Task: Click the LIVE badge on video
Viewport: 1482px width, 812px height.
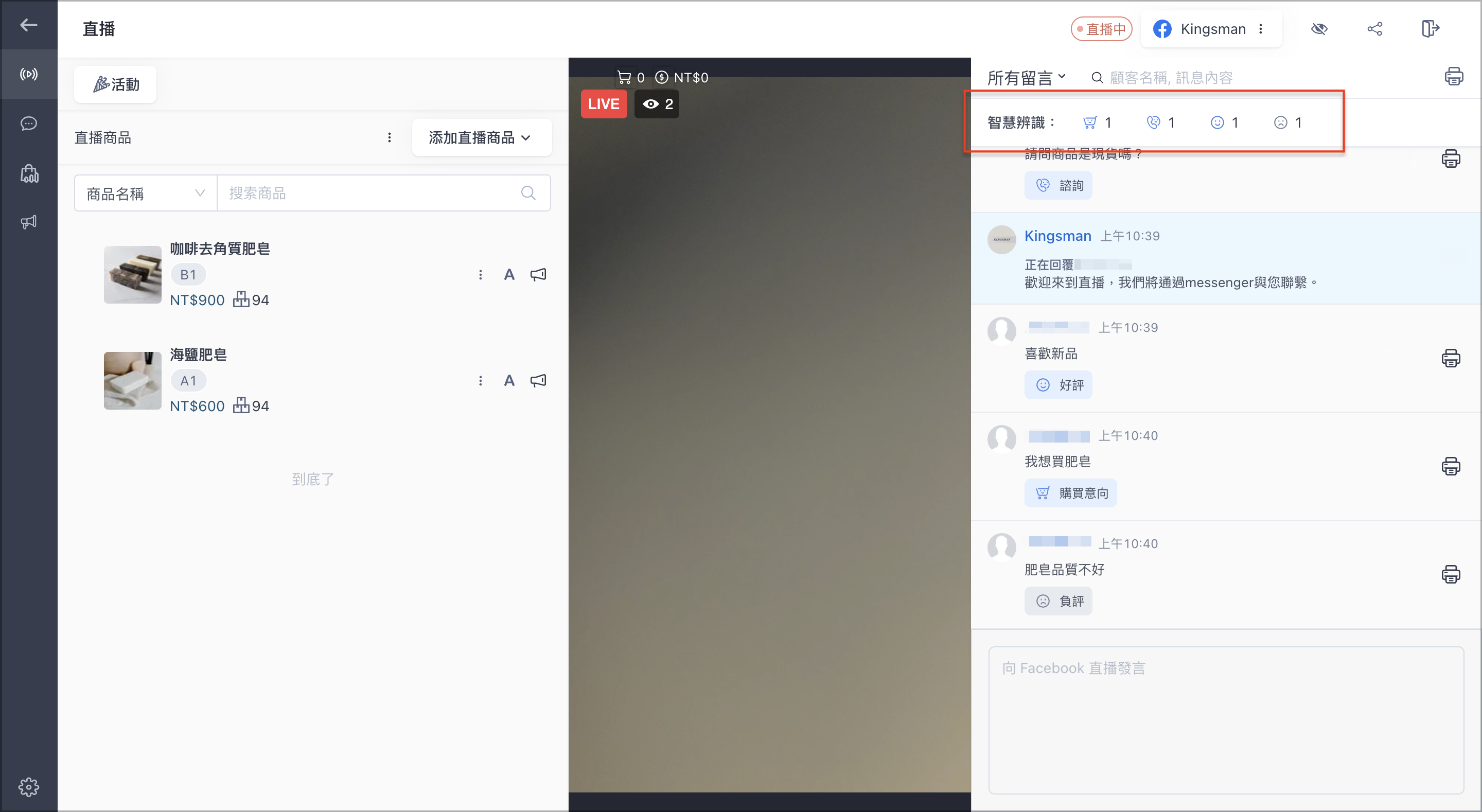Action: (x=604, y=104)
